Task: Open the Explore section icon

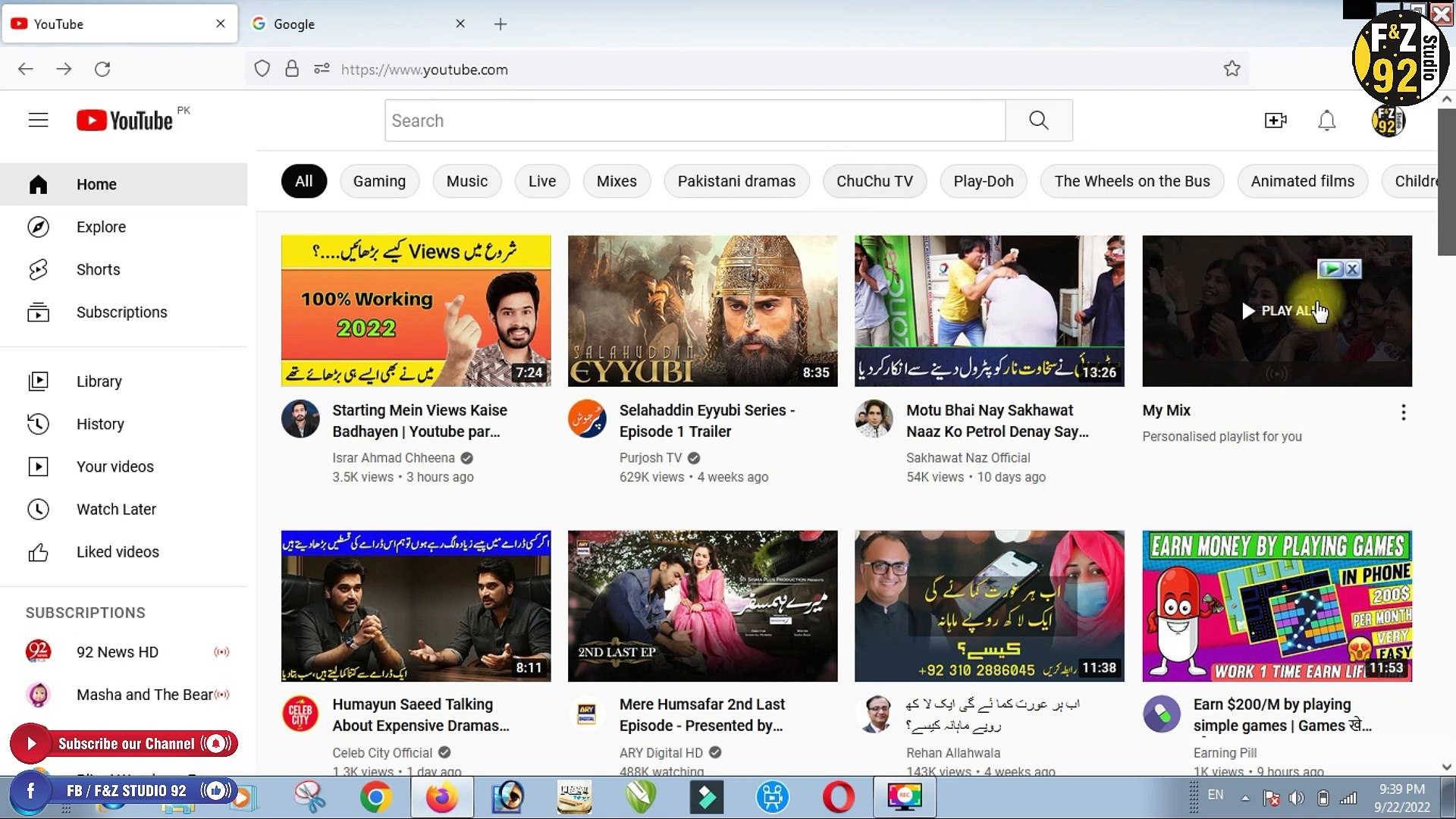Action: [x=39, y=227]
